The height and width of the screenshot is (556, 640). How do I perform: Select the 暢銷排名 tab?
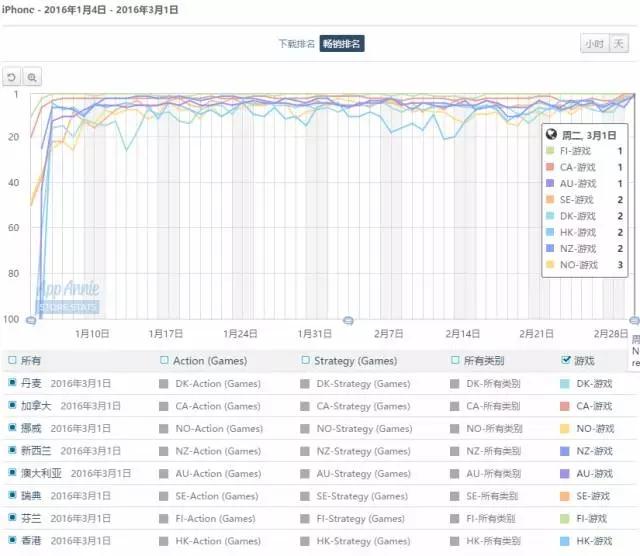(342, 44)
